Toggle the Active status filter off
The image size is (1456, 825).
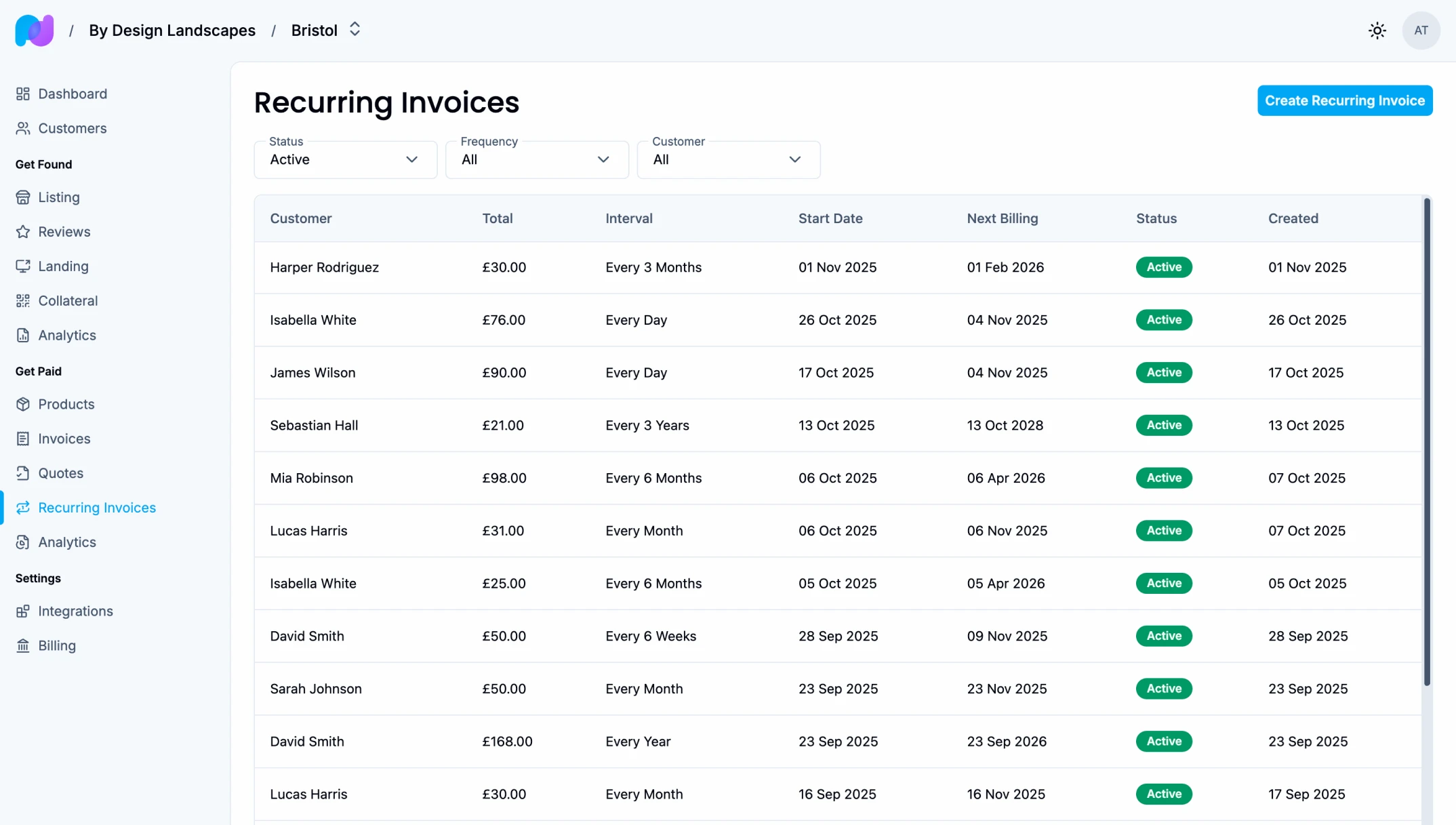pos(345,159)
